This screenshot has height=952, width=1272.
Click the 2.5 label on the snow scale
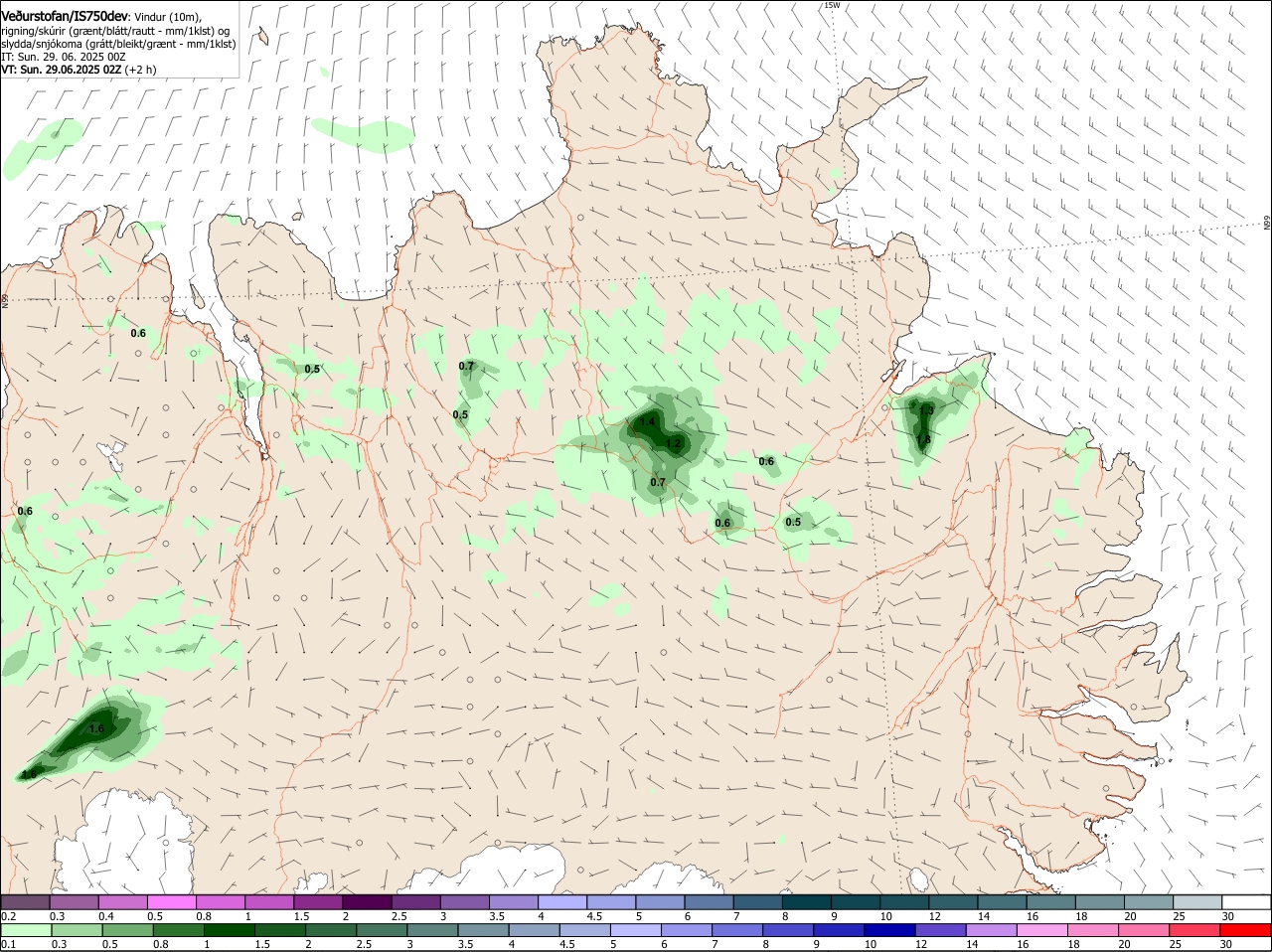point(398,915)
